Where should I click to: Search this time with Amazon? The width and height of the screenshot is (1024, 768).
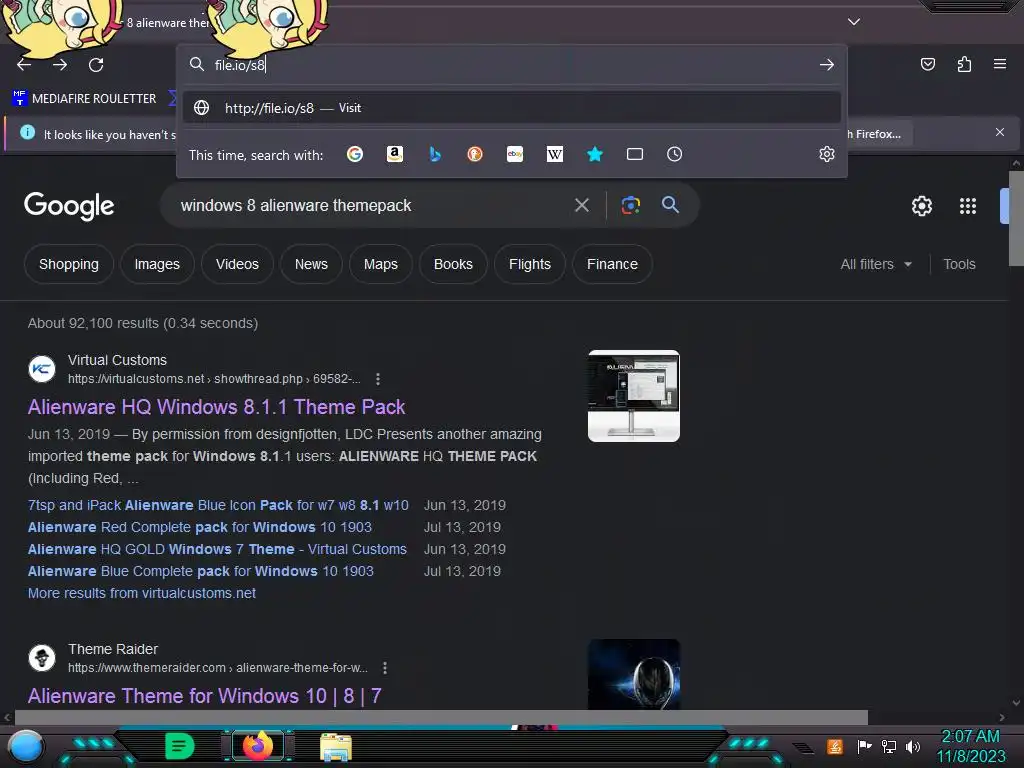point(394,154)
